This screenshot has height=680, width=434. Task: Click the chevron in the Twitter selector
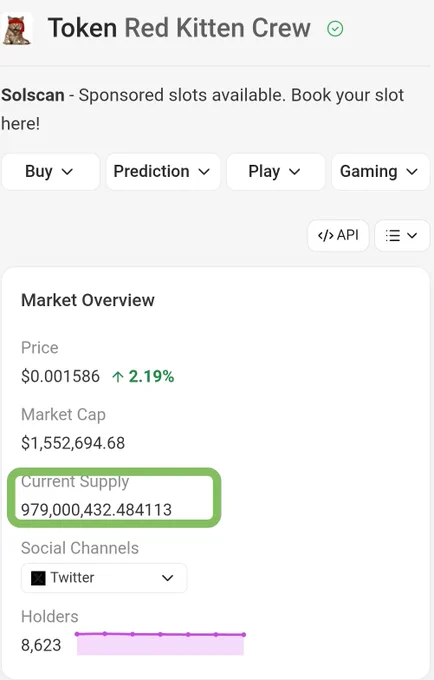(167, 578)
